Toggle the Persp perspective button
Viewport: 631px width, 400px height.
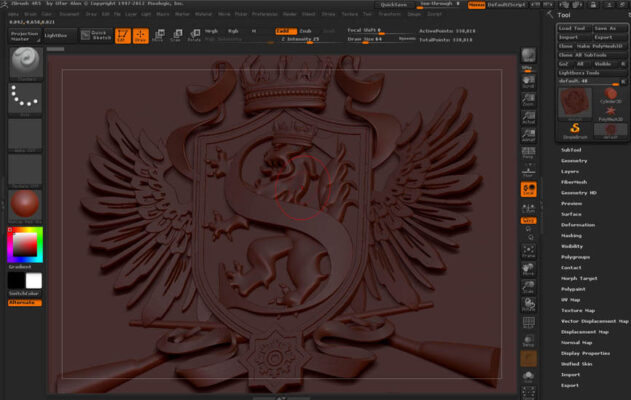(528, 153)
